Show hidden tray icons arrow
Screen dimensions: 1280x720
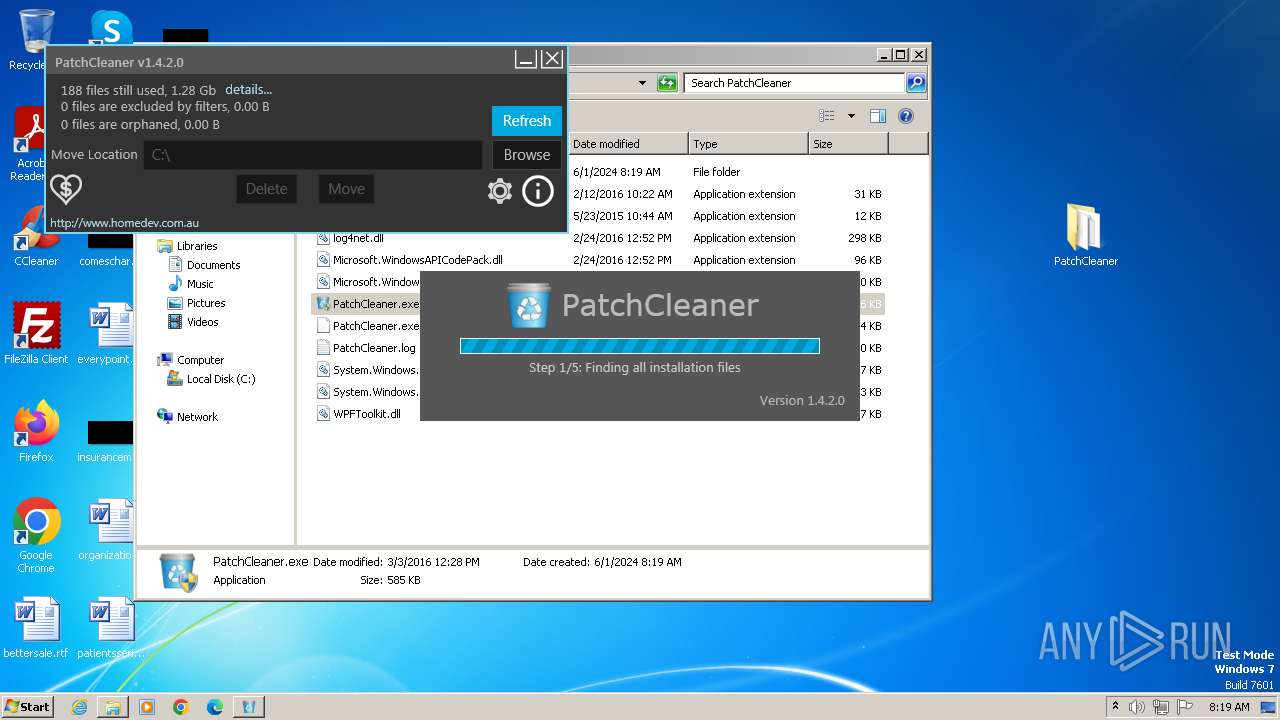tap(1115, 706)
